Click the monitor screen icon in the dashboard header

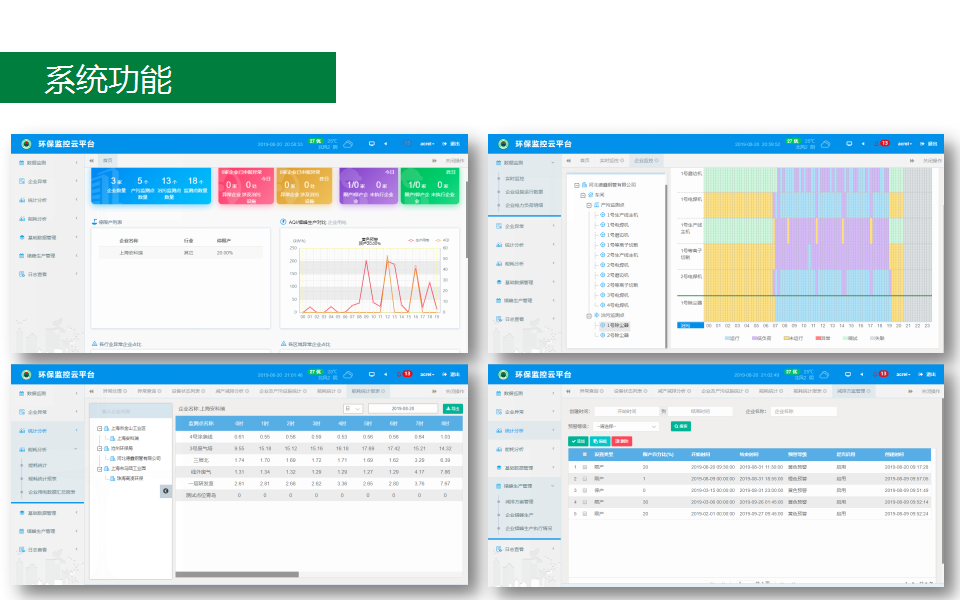tap(372, 144)
